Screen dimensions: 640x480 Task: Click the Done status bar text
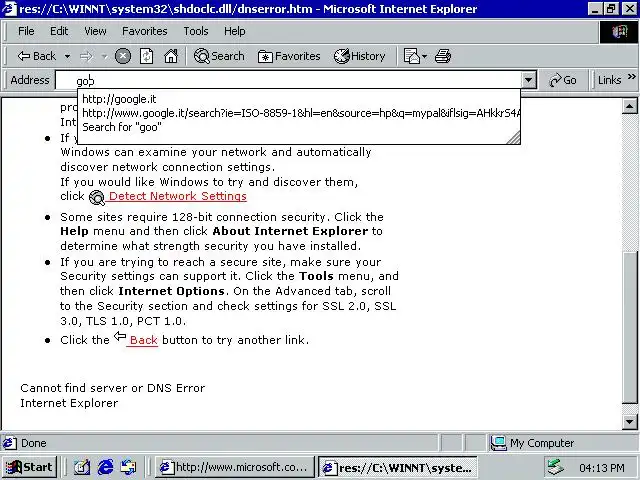pyautogui.click(x=33, y=443)
